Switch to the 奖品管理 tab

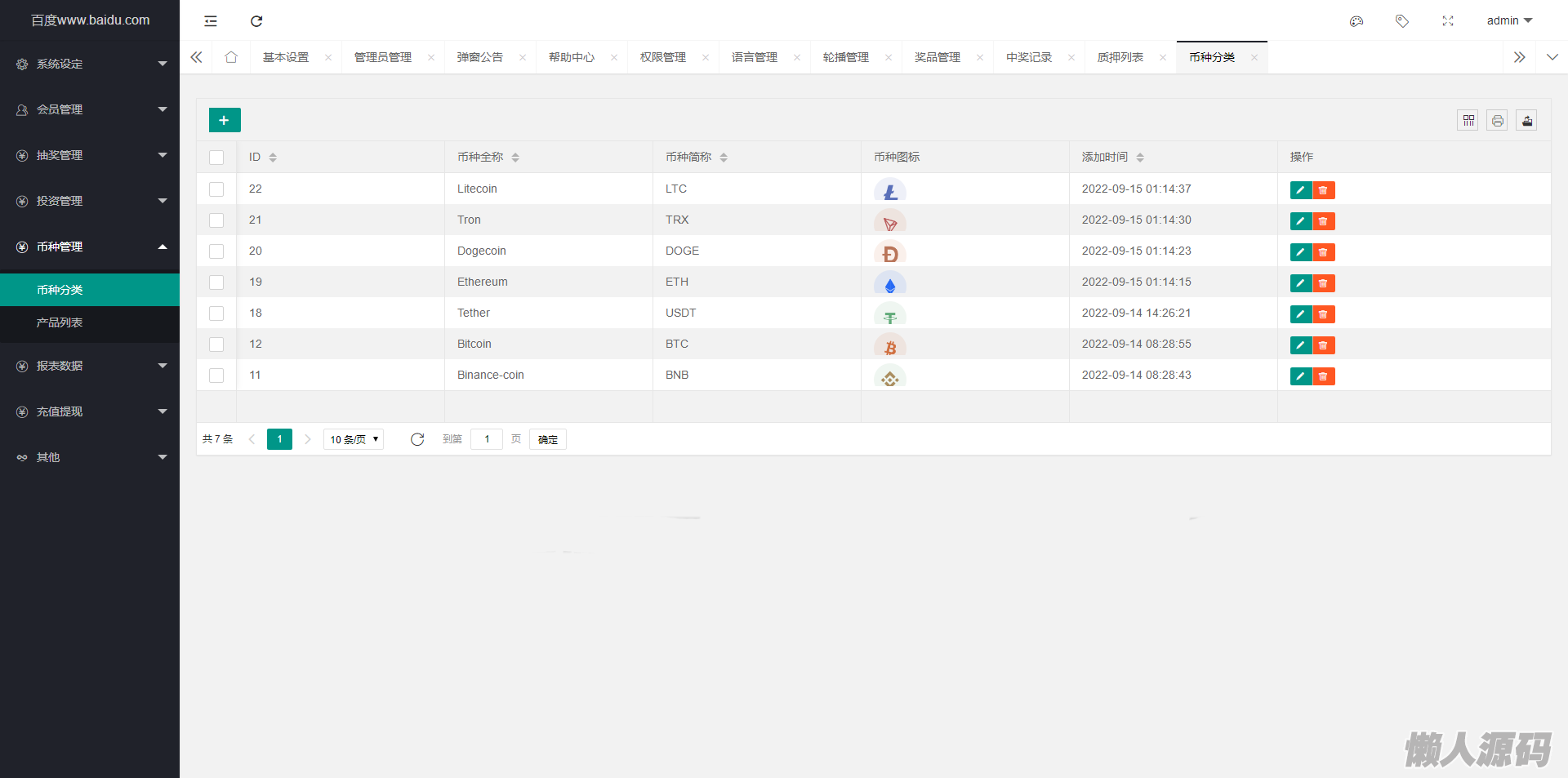click(x=937, y=57)
